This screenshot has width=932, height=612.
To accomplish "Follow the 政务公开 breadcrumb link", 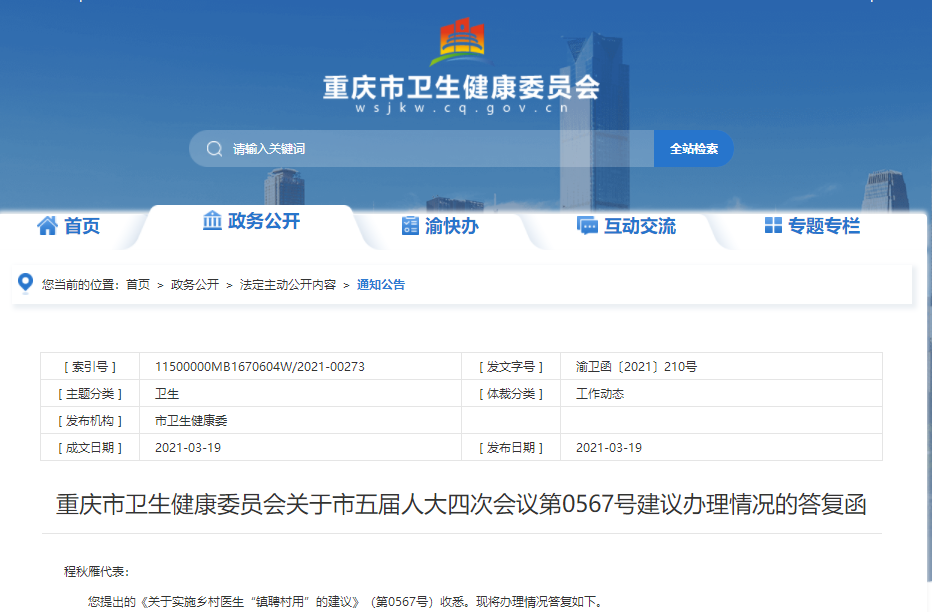I will coord(195,285).
